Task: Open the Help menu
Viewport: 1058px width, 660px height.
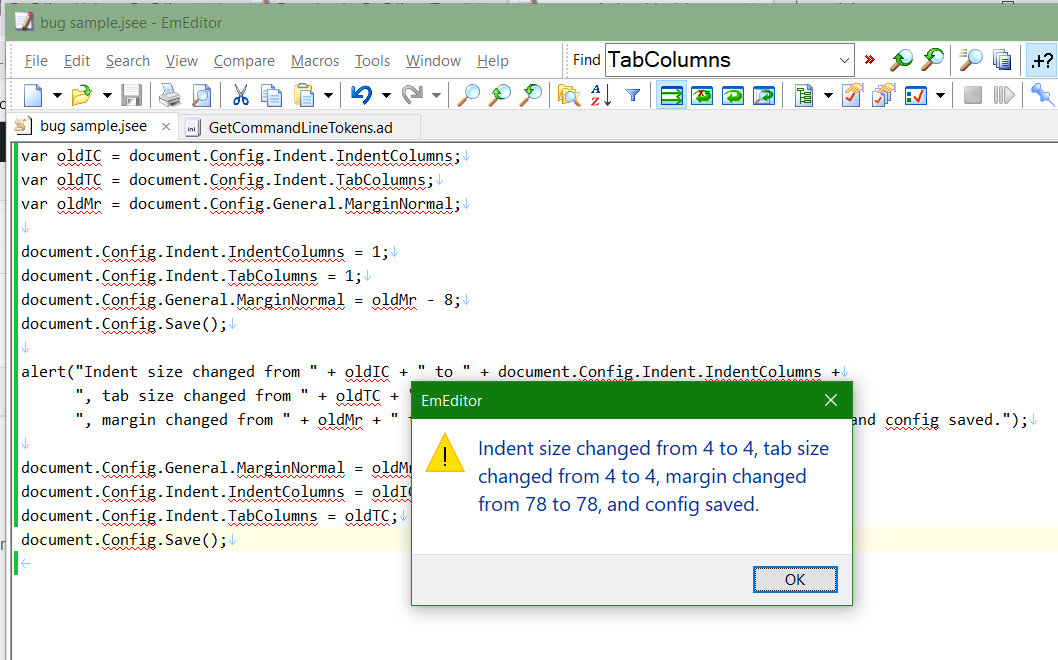Action: pyautogui.click(x=493, y=61)
